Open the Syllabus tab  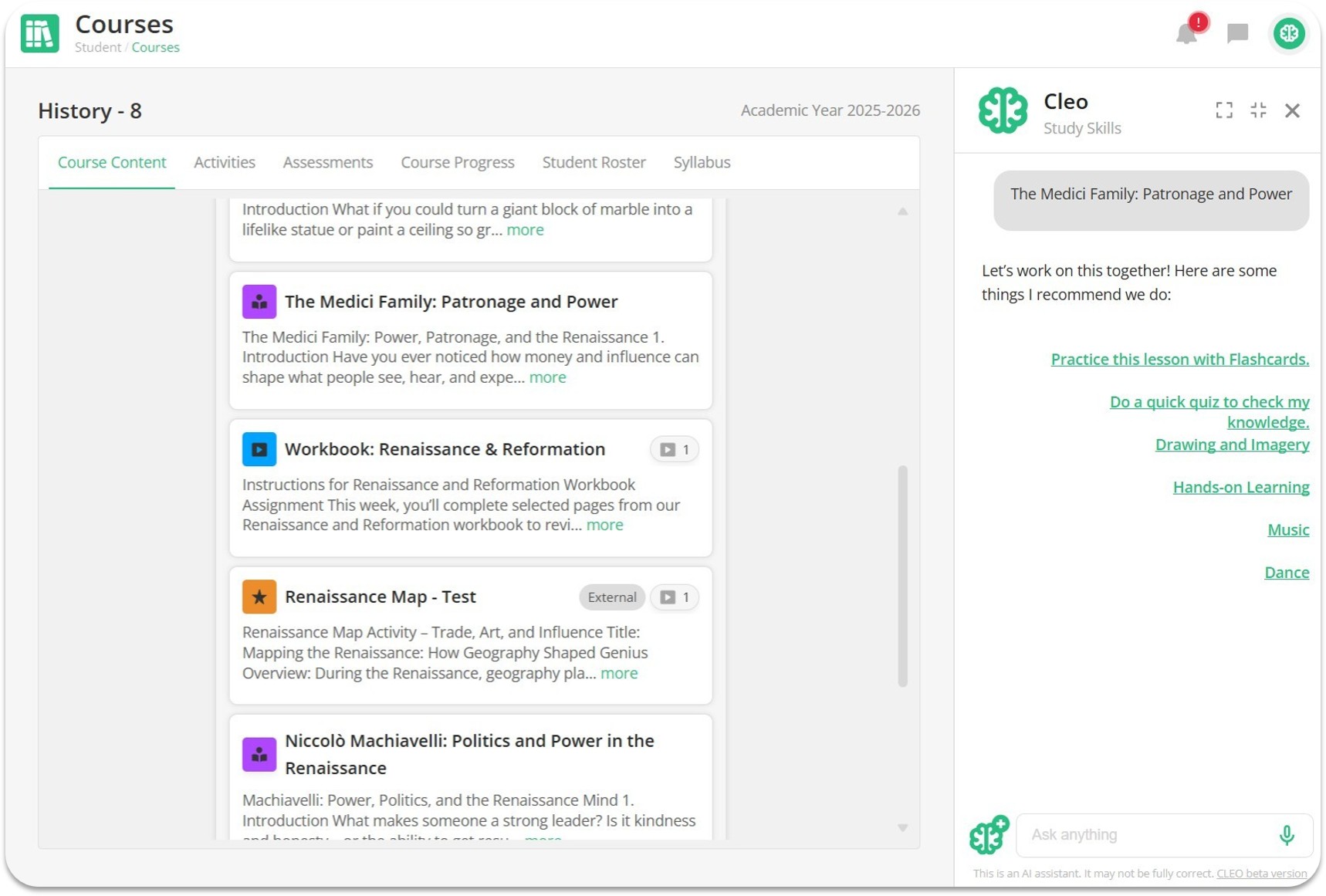click(x=702, y=163)
